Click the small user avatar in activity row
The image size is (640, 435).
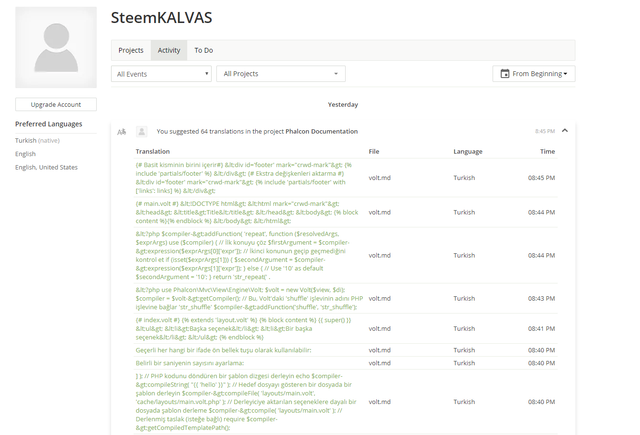point(142,131)
